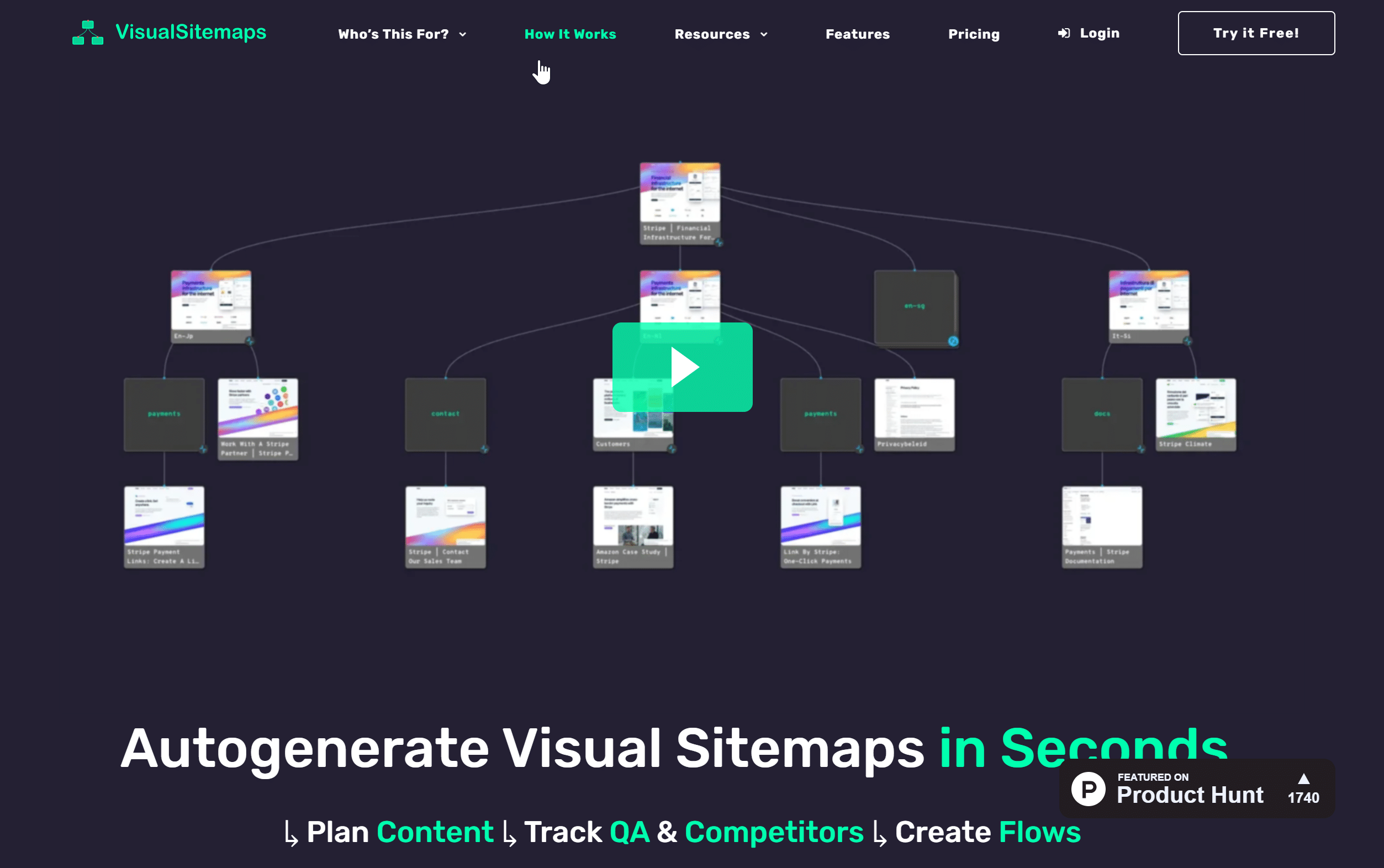Click the corner icon on It-Si node
Screen dimensions: 1384x868
tap(1188, 341)
